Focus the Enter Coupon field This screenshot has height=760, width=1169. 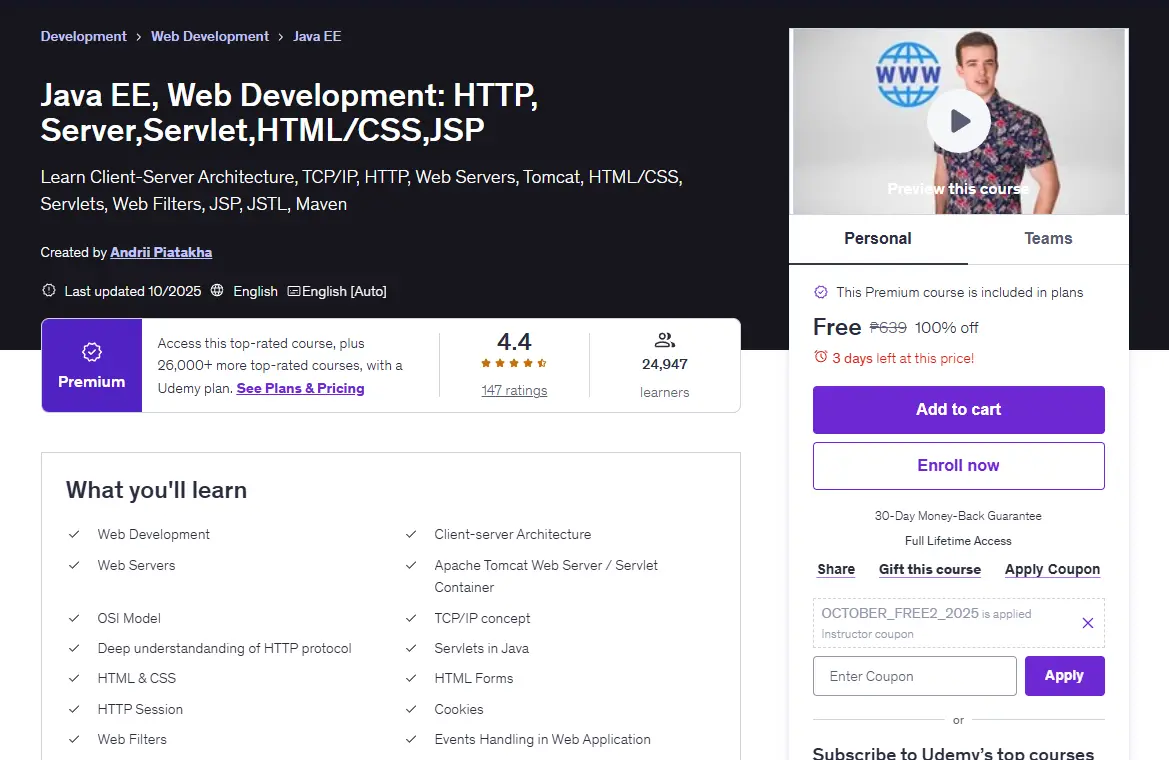click(915, 676)
